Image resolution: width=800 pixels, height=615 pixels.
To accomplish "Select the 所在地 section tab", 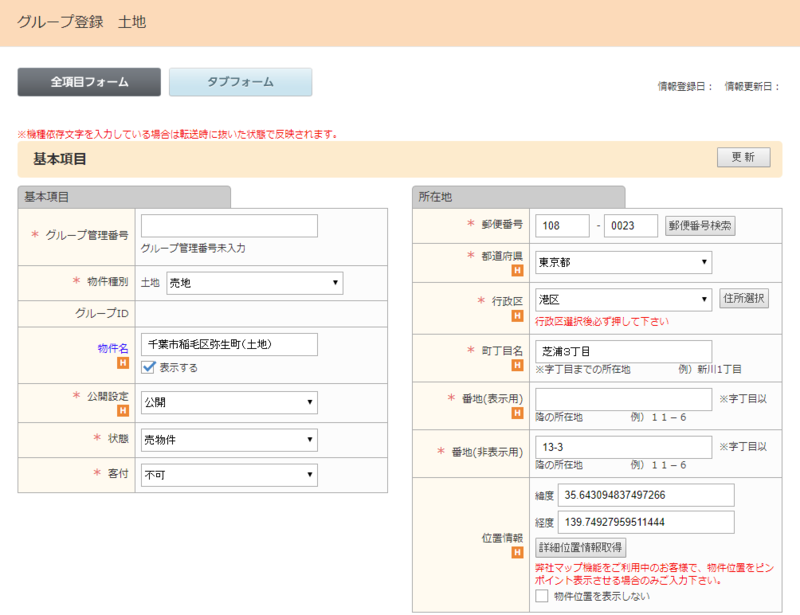I will click(518, 197).
